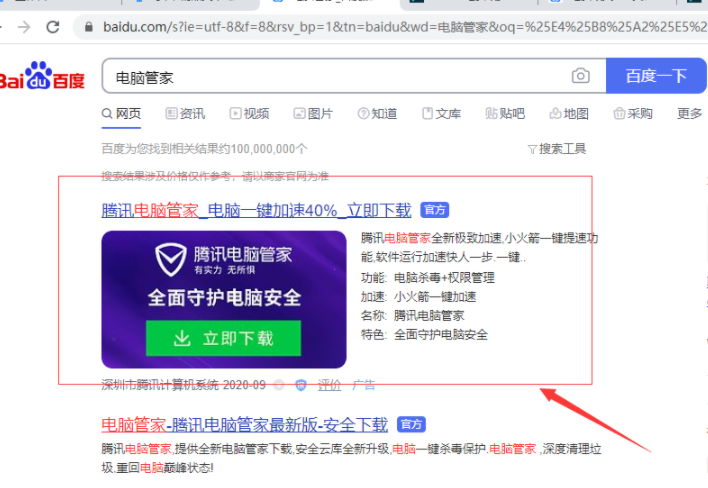The image size is (708, 488).
Task: Focus the search box containing 电脑管家
Action: (334, 76)
